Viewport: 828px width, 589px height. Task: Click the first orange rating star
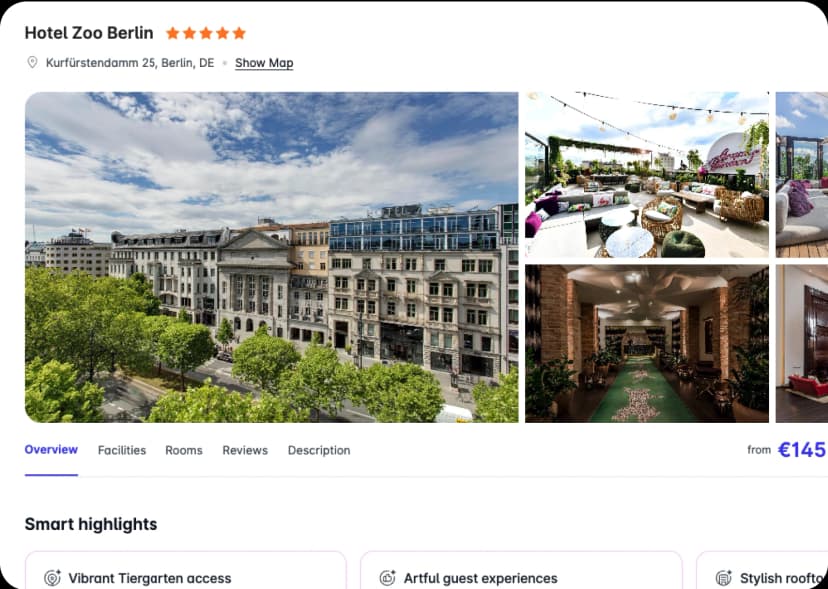172,33
